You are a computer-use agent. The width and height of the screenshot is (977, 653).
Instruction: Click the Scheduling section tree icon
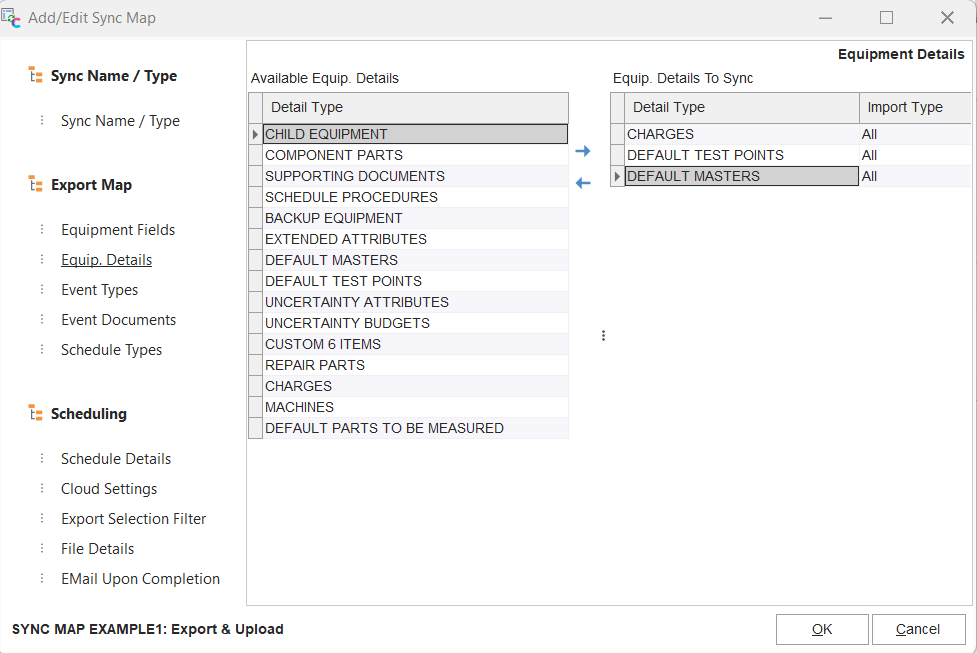(35, 414)
